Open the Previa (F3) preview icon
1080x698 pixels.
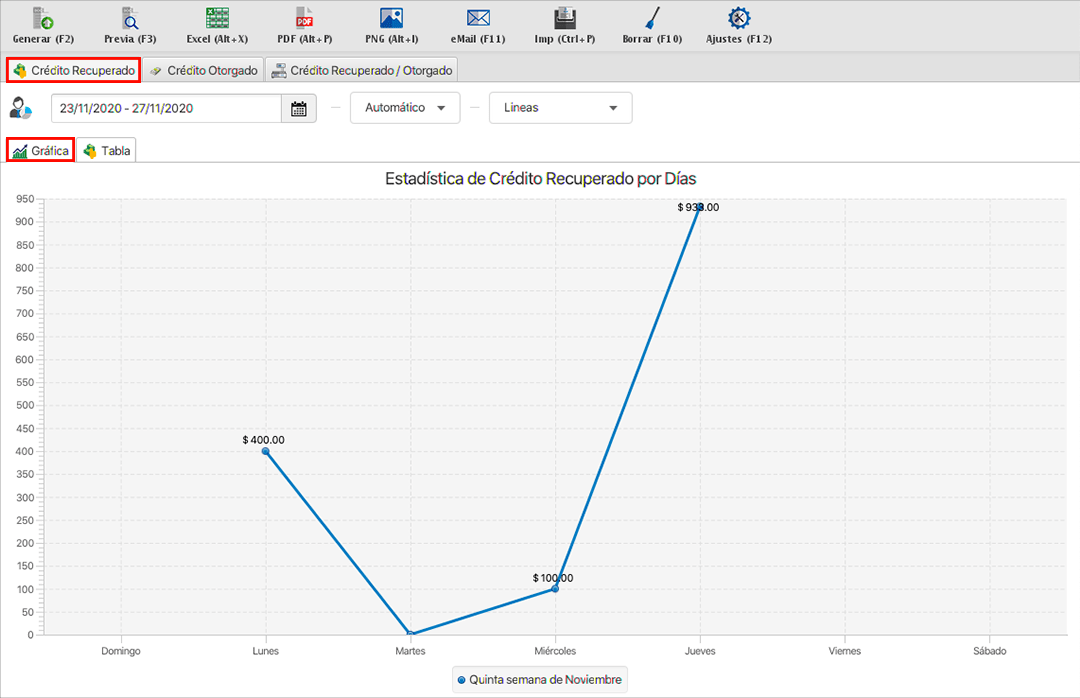(130, 18)
